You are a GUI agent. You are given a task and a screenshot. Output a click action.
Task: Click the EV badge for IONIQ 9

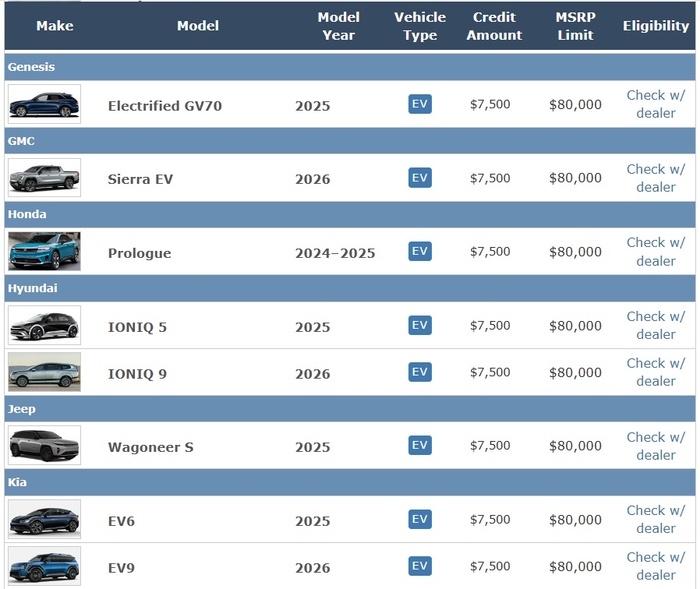420,372
